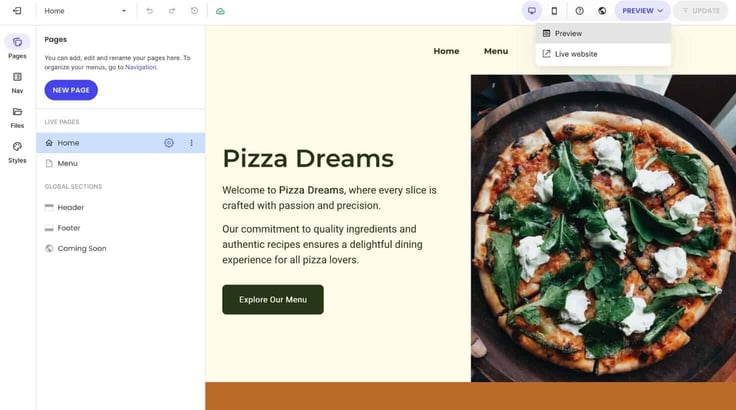Click the footer layout icon beside Footer

(49, 228)
